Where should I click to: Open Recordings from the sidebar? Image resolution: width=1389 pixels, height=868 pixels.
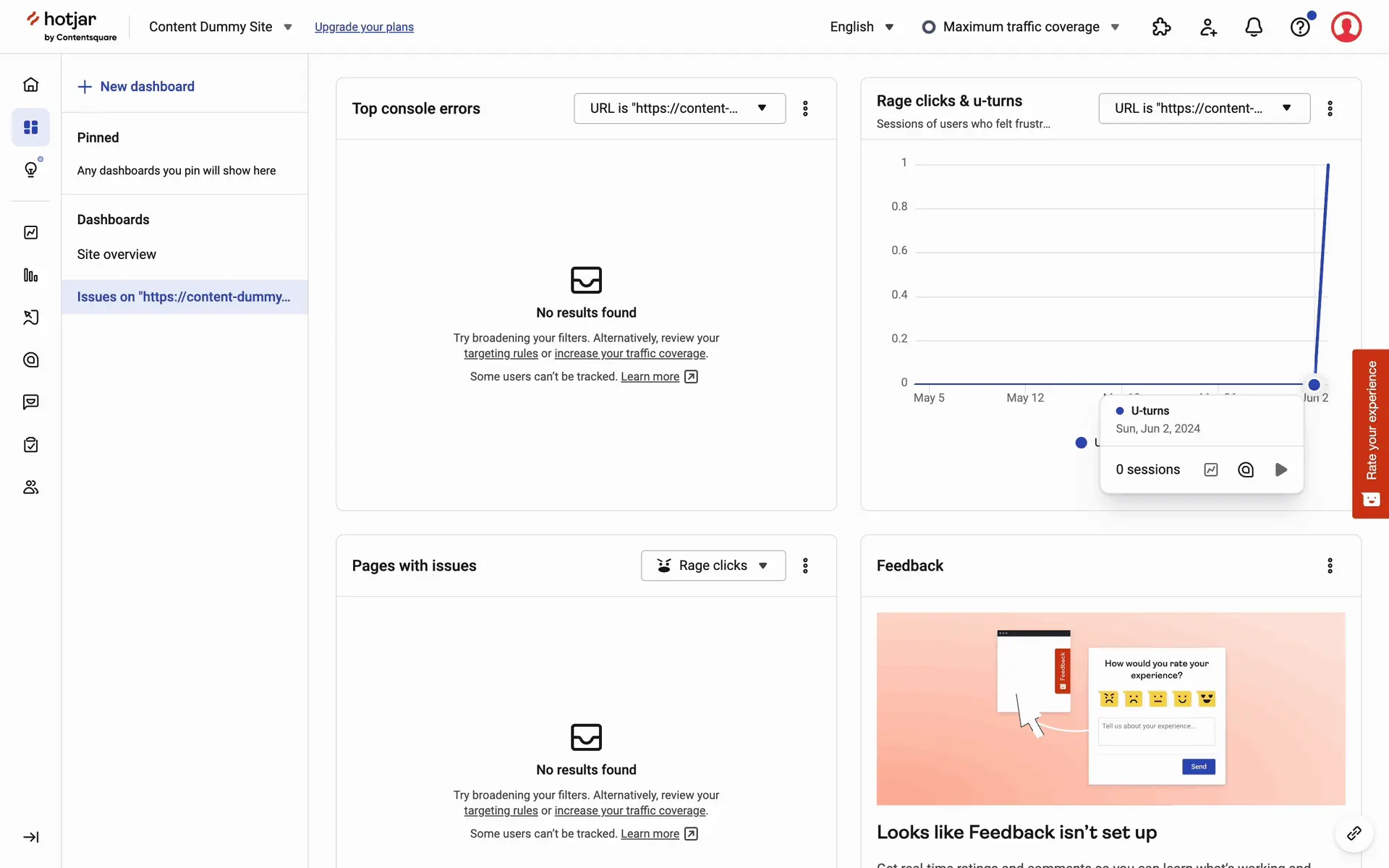pos(30,318)
